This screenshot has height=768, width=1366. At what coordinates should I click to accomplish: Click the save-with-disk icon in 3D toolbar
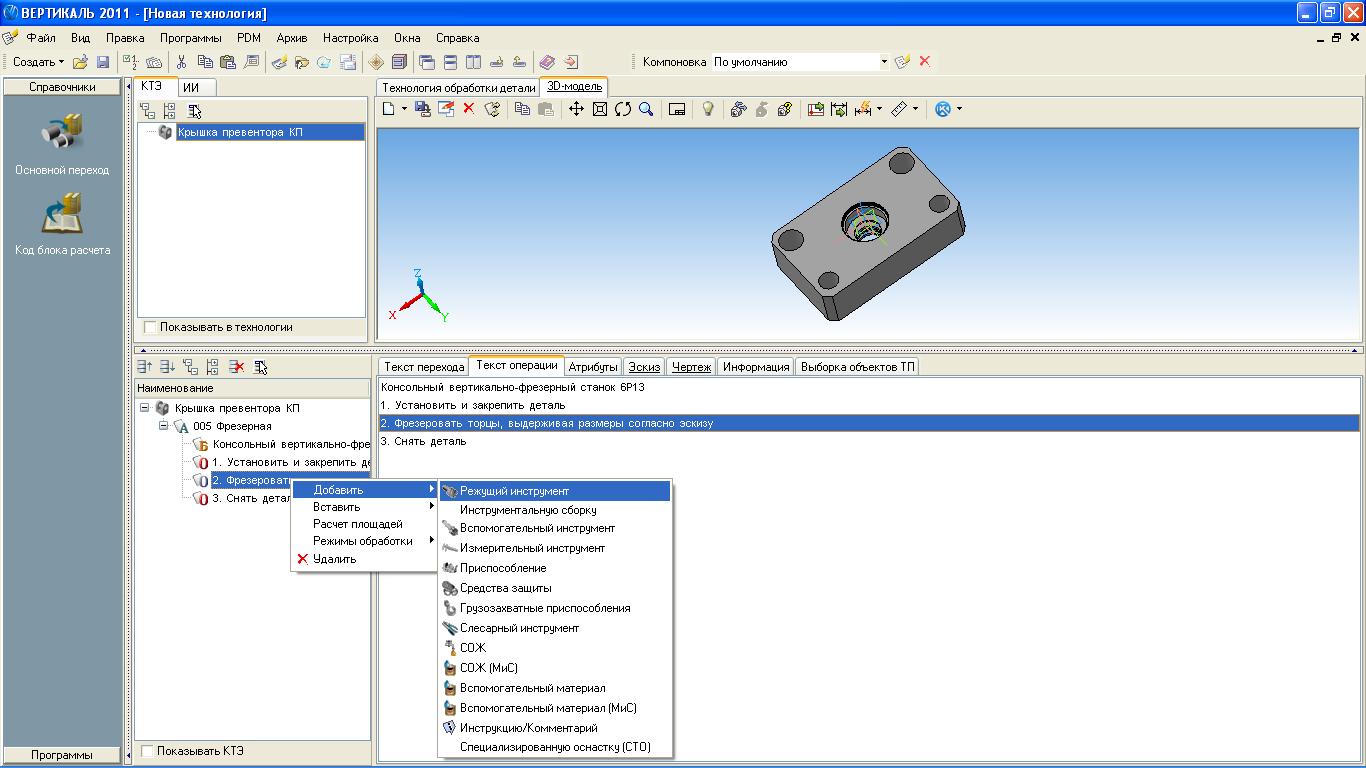point(423,109)
